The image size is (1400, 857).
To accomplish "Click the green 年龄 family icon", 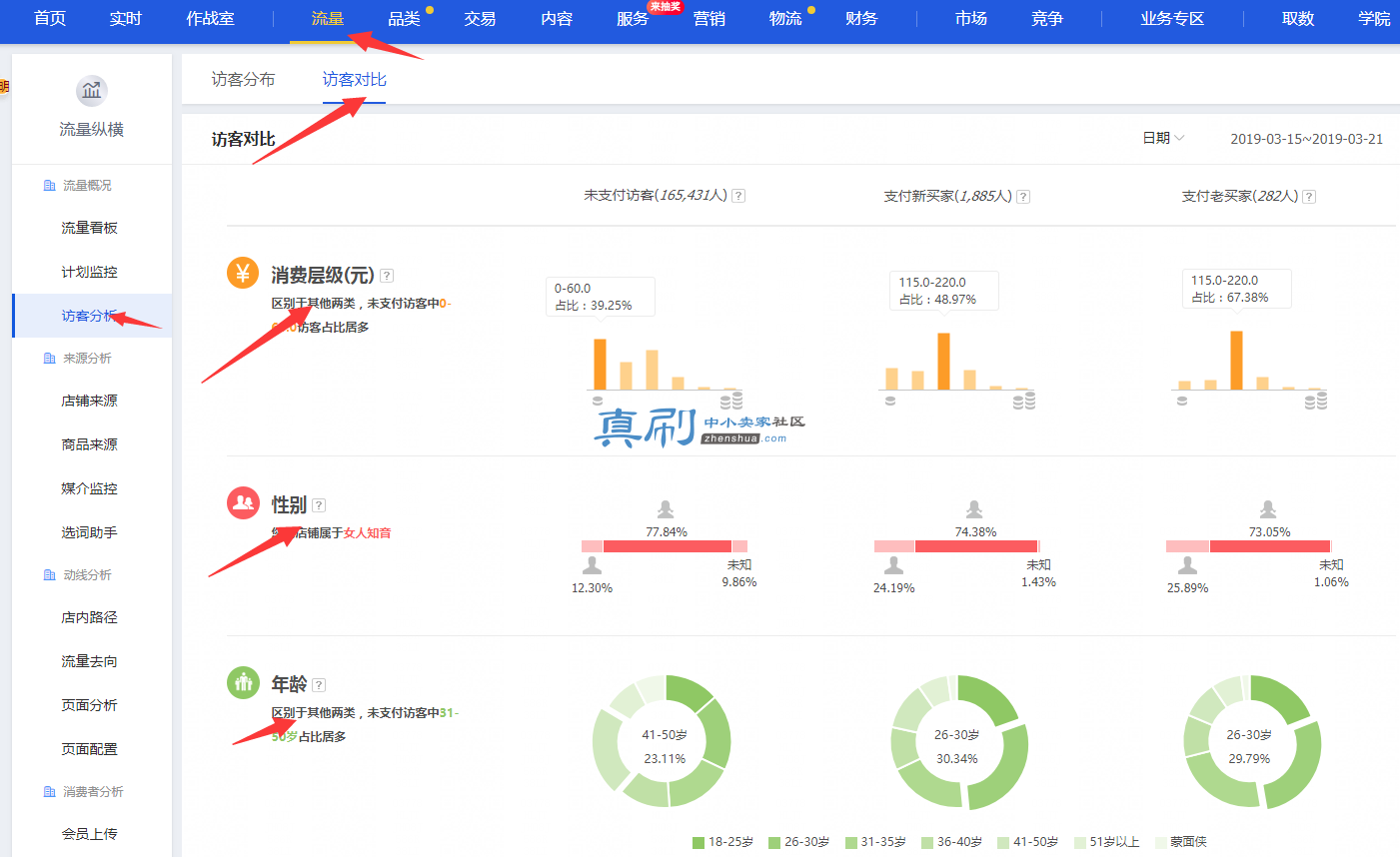I will [243, 682].
